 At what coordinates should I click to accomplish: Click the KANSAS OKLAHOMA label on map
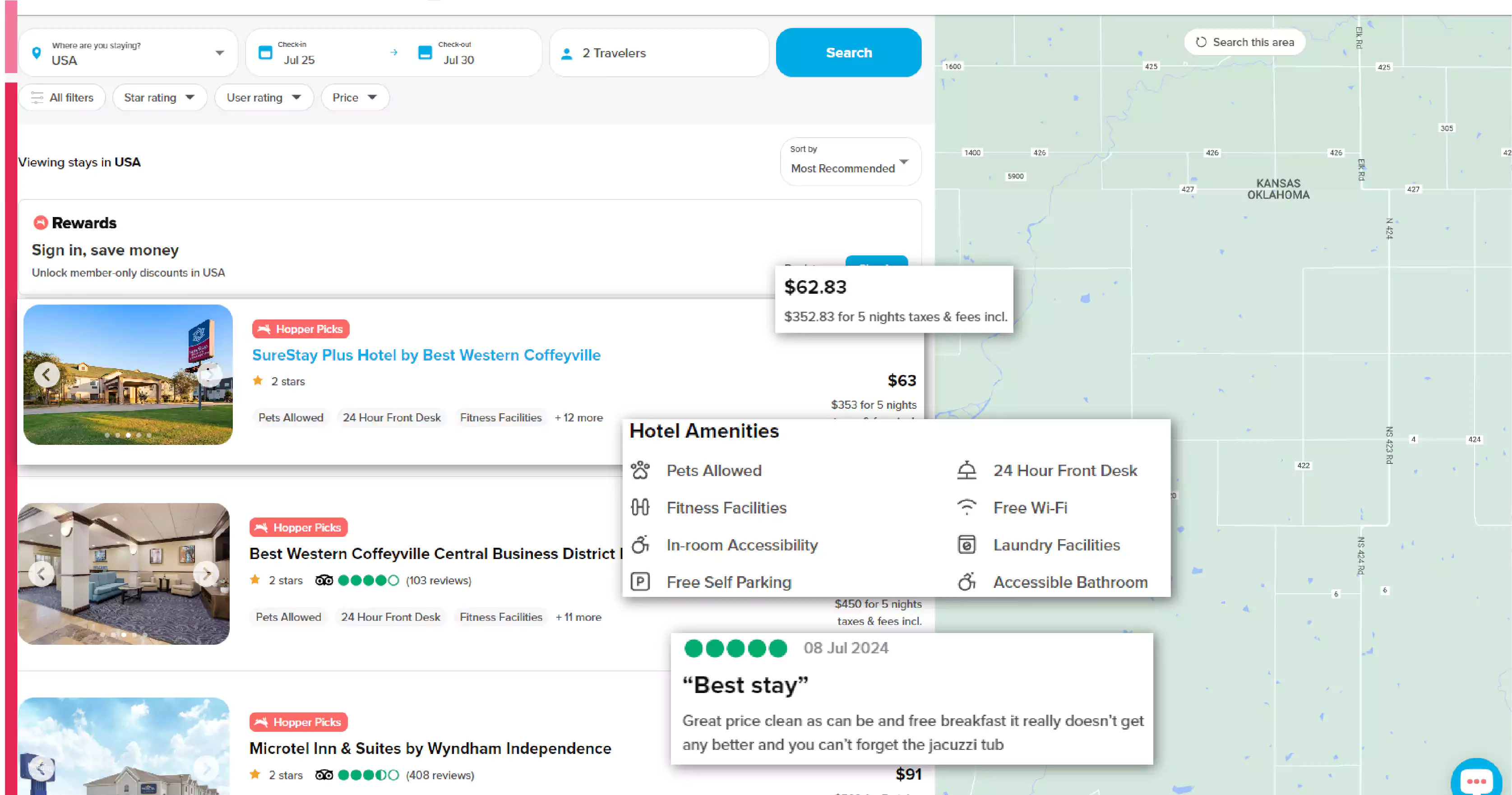[1278, 189]
